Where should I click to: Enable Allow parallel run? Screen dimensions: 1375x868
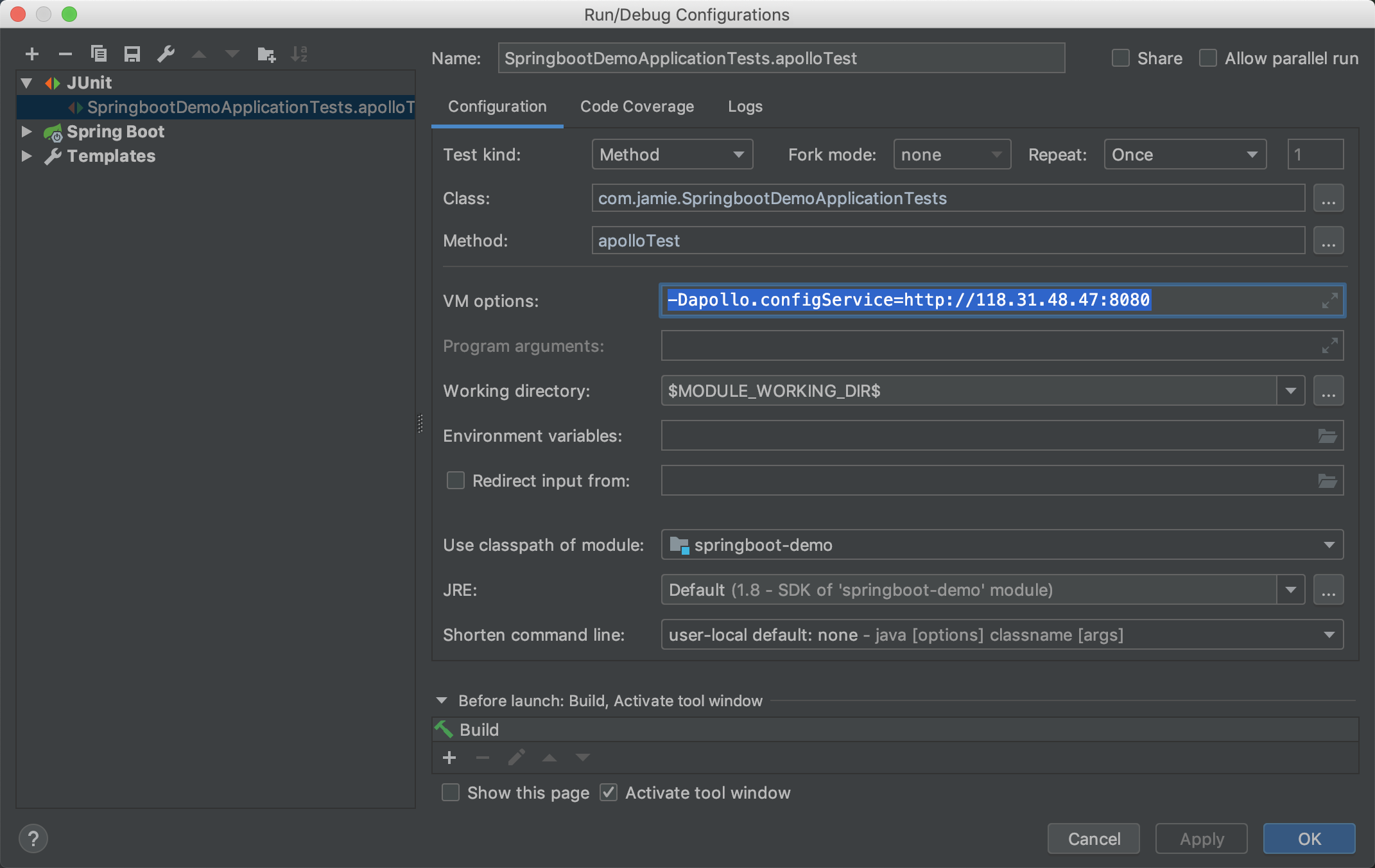click(1208, 58)
